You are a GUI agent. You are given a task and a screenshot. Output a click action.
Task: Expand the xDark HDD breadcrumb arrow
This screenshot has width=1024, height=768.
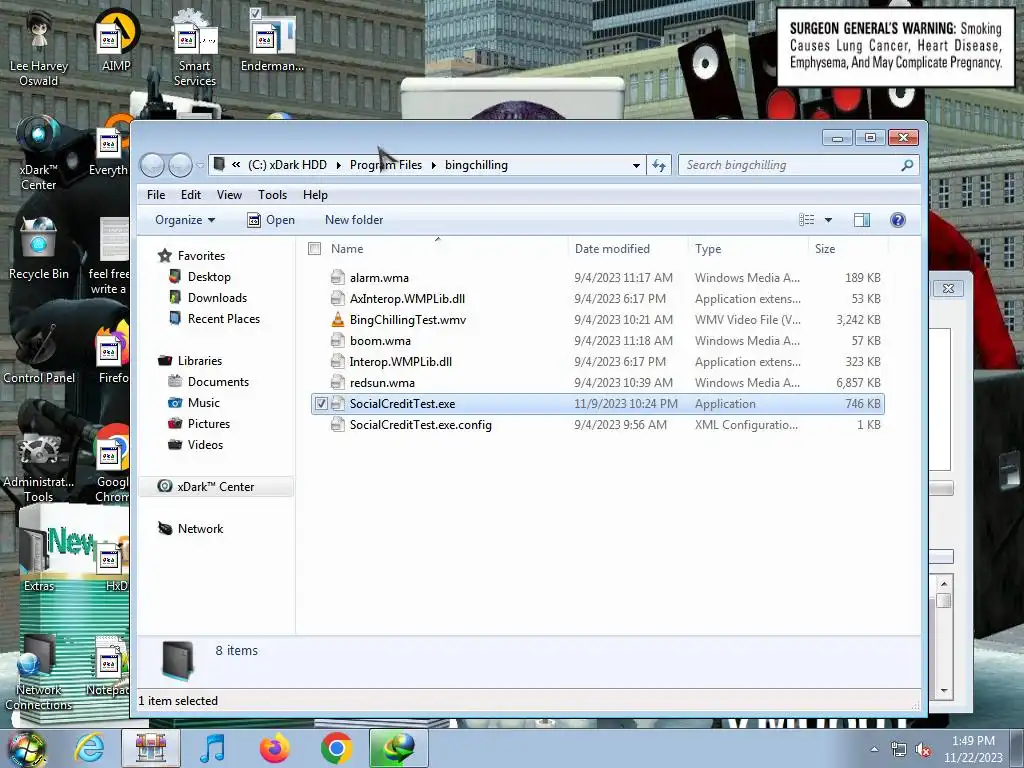tap(338, 165)
